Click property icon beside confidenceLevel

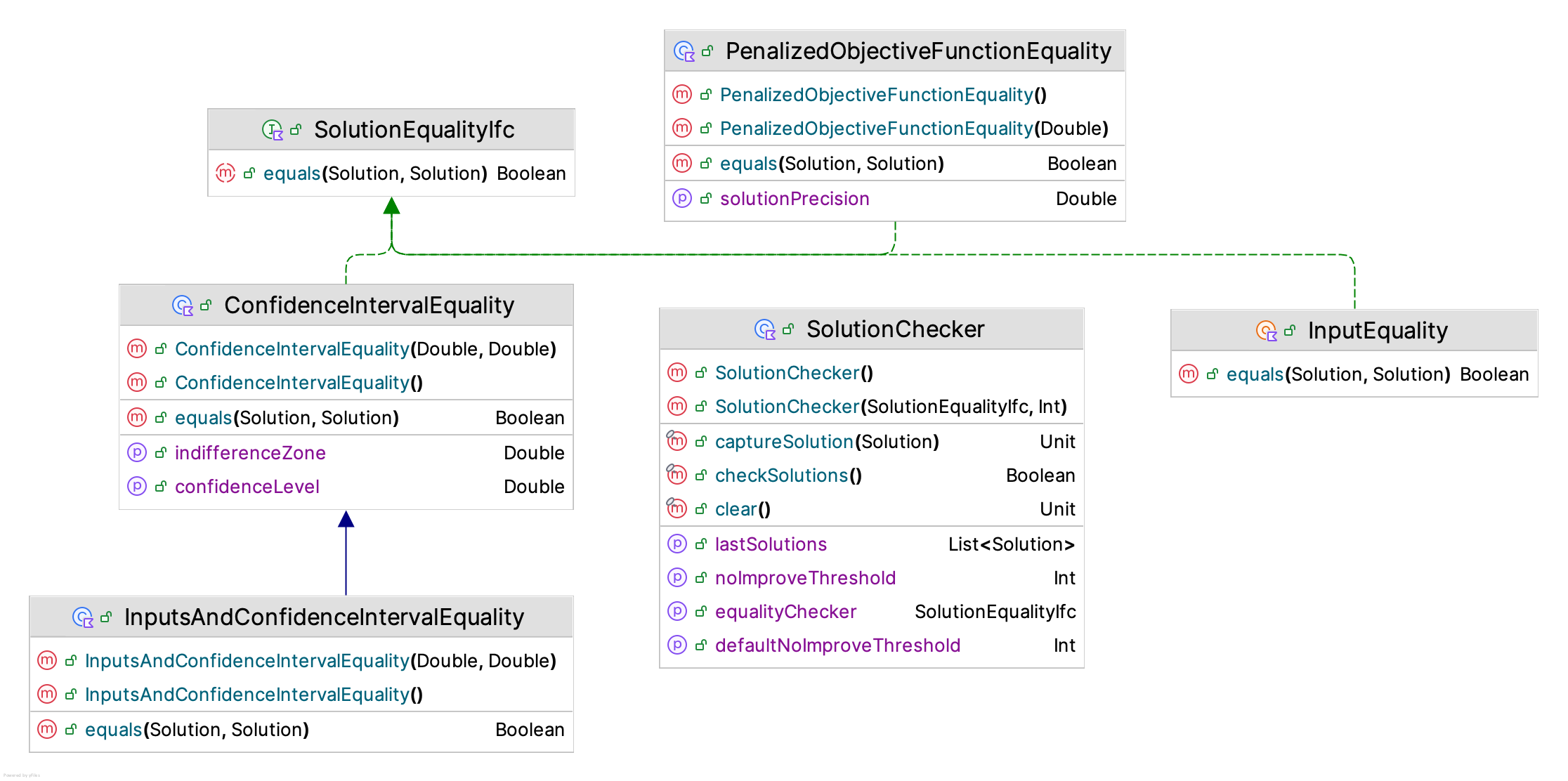click(x=137, y=486)
